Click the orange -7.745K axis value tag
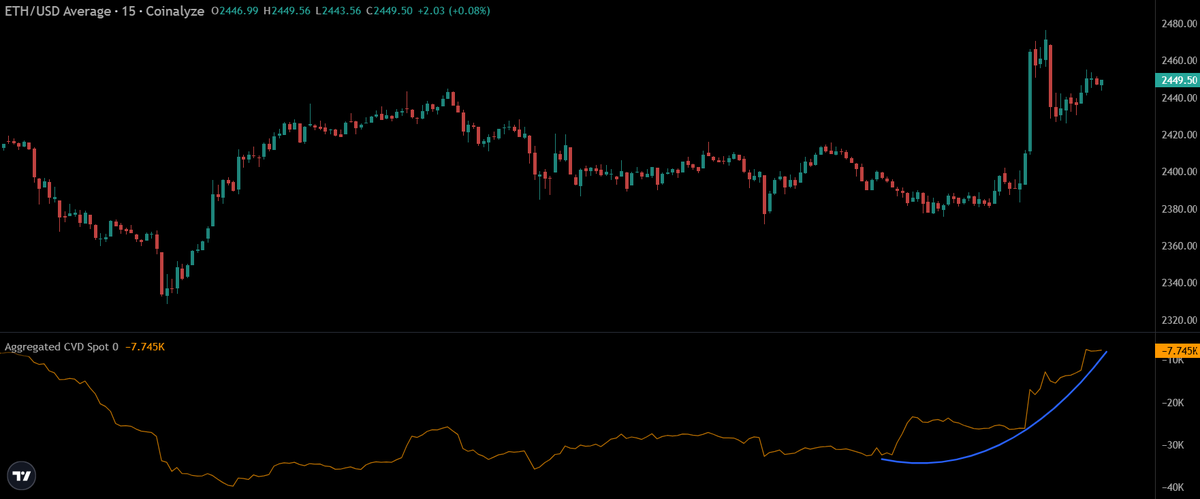This screenshot has width=1200, height=499. 1177,350
